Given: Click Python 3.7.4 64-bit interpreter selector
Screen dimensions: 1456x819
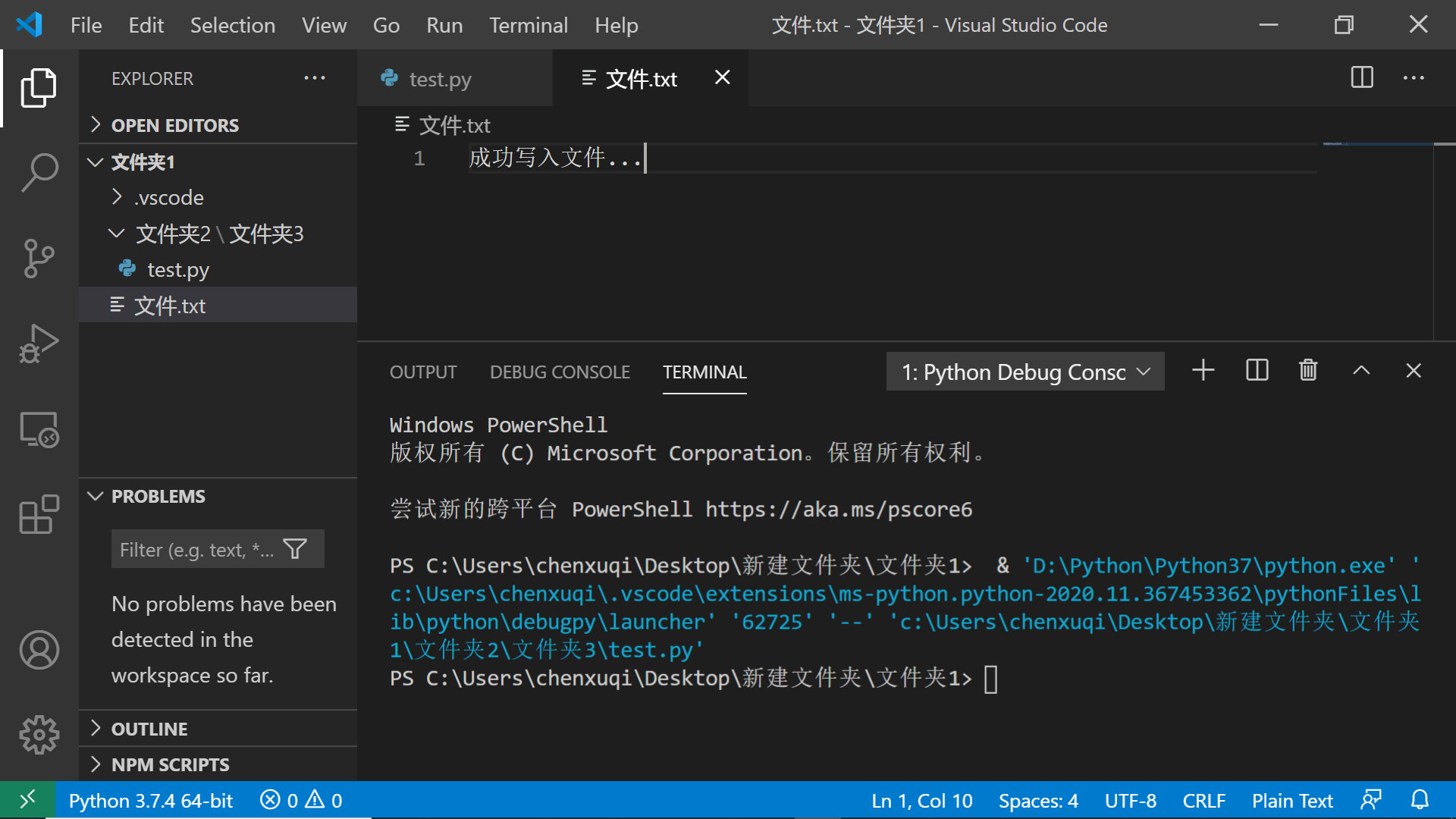Looking at the screenshot, I should (x=150, y=801).
